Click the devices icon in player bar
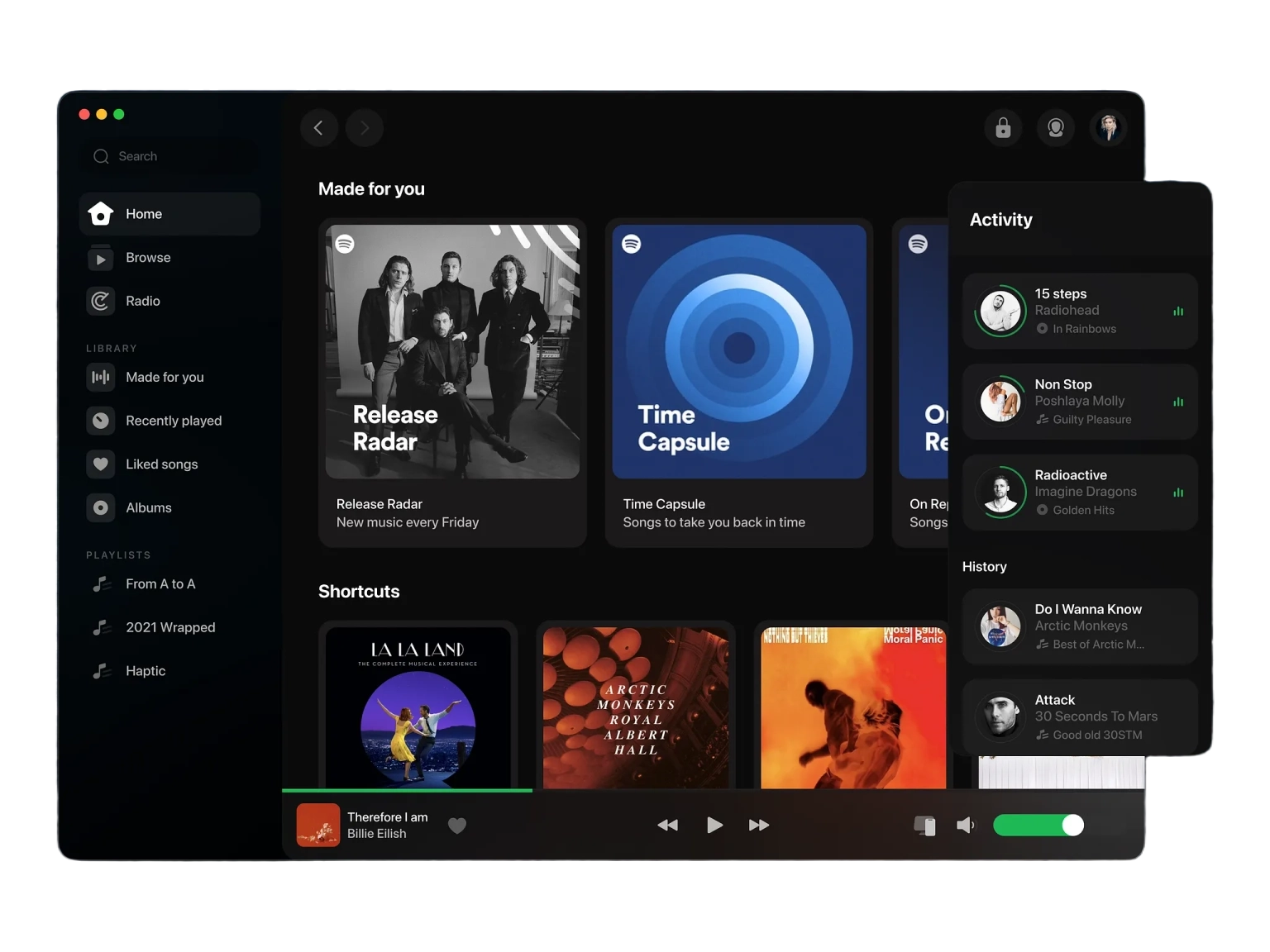Screen dimensions: 1270x952 tap(925, 826)
